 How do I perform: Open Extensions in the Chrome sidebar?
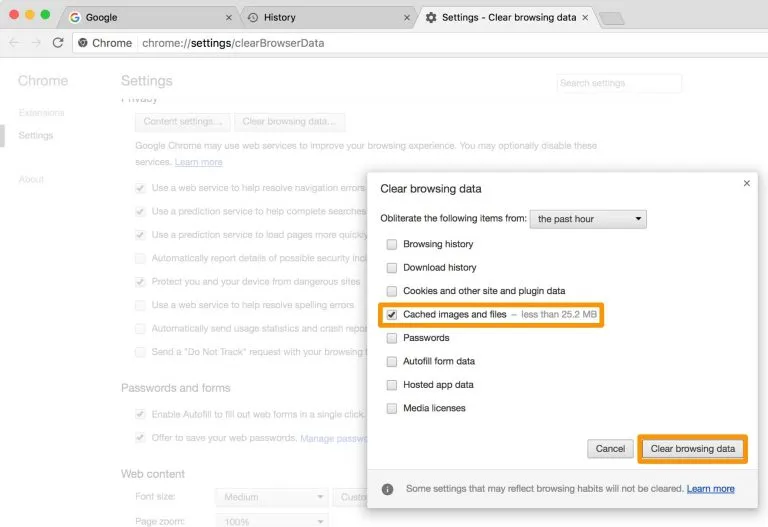coord(41,113)
